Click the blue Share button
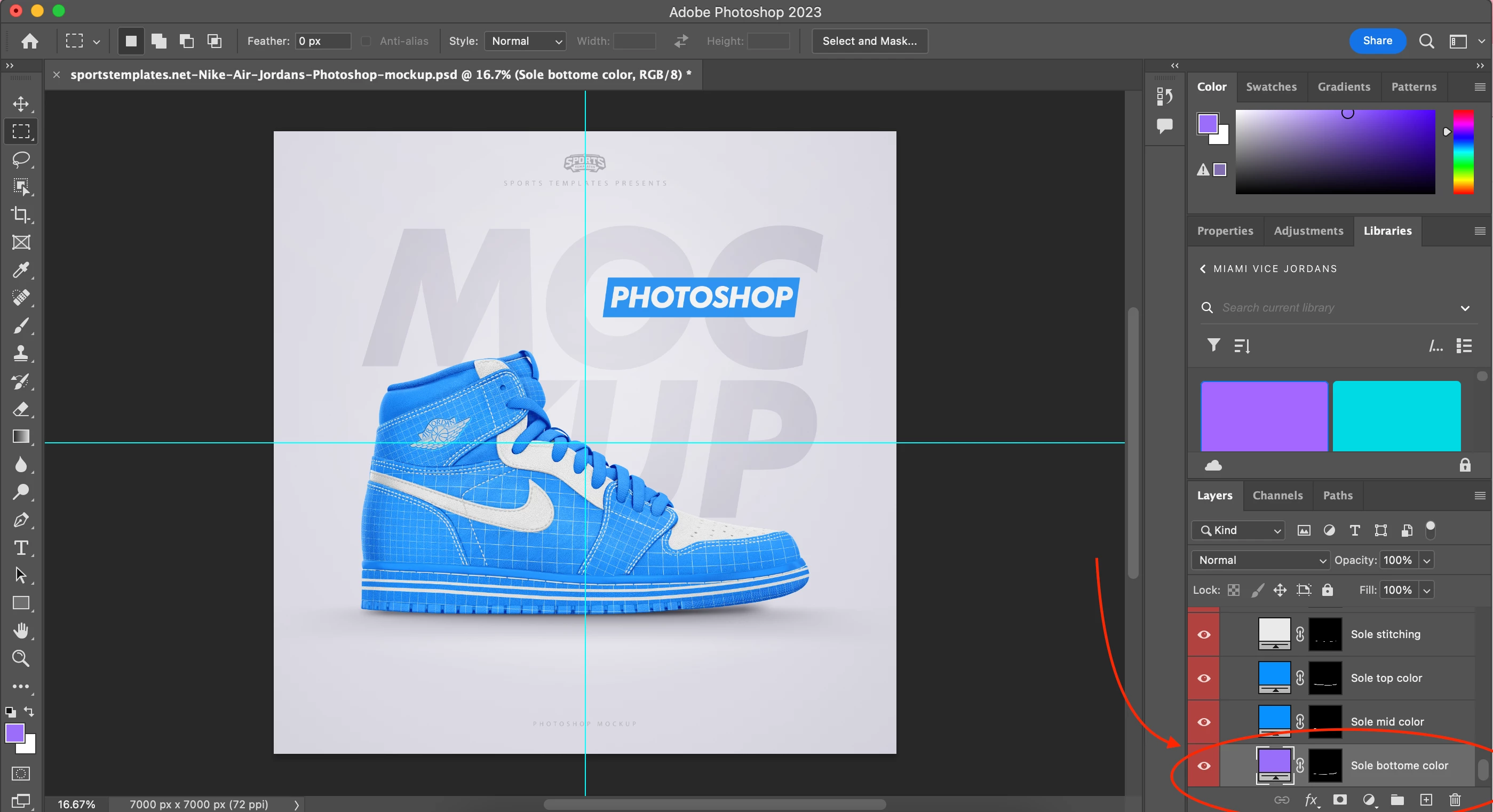 pyautogui.click(x=1377, y=41)
